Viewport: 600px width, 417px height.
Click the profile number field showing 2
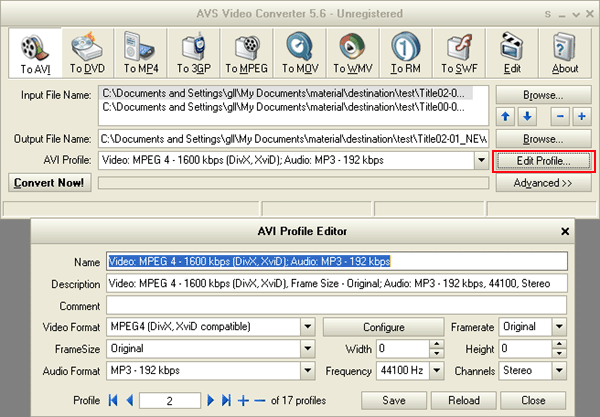pyautogui.click(x=170, y=401)
